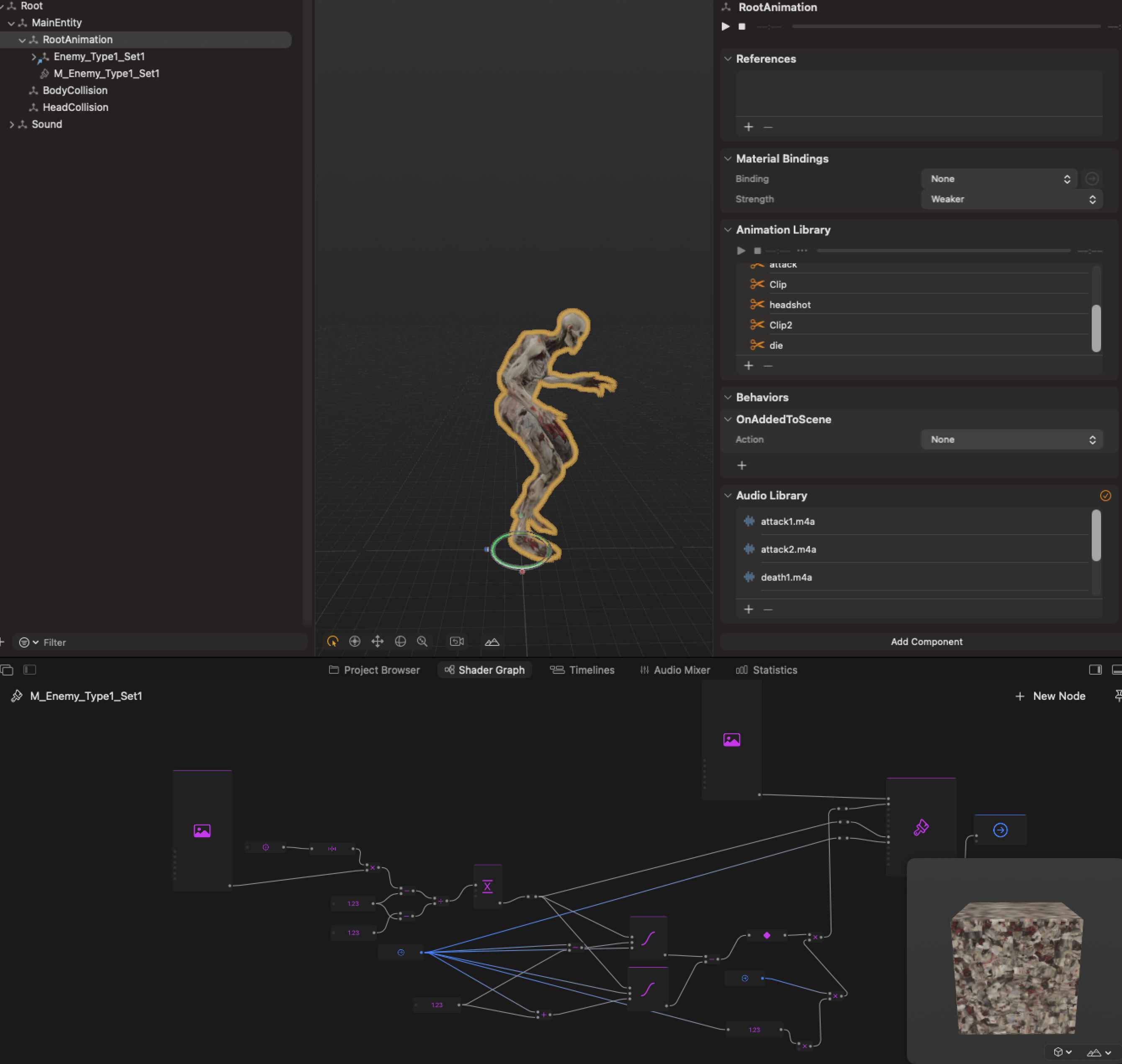Open the environment lighting mountain icon

click(x=492, y=642)
